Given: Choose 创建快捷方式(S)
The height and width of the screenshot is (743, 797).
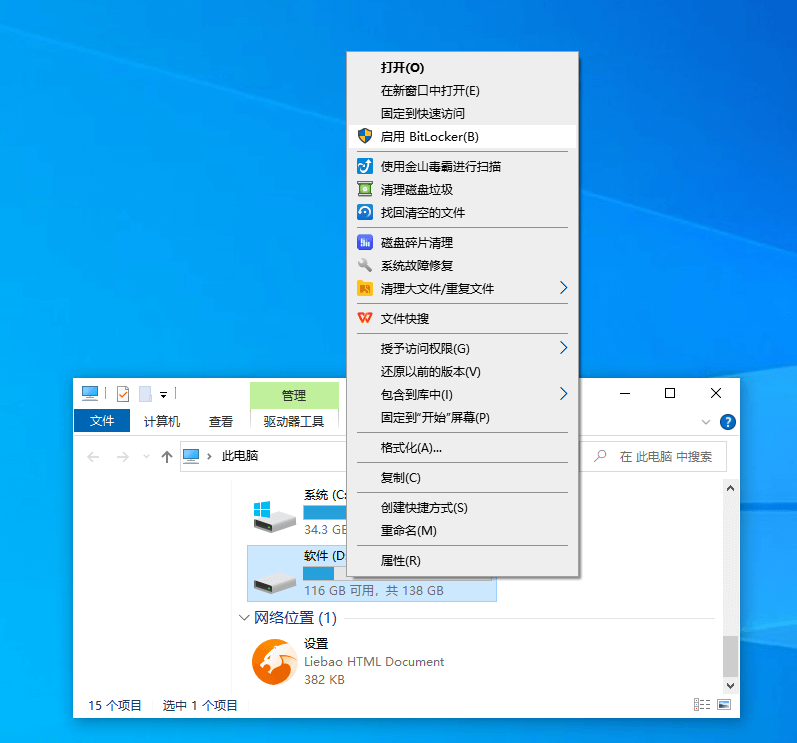Looking at the screenshot, I should (x=462, y=508).
